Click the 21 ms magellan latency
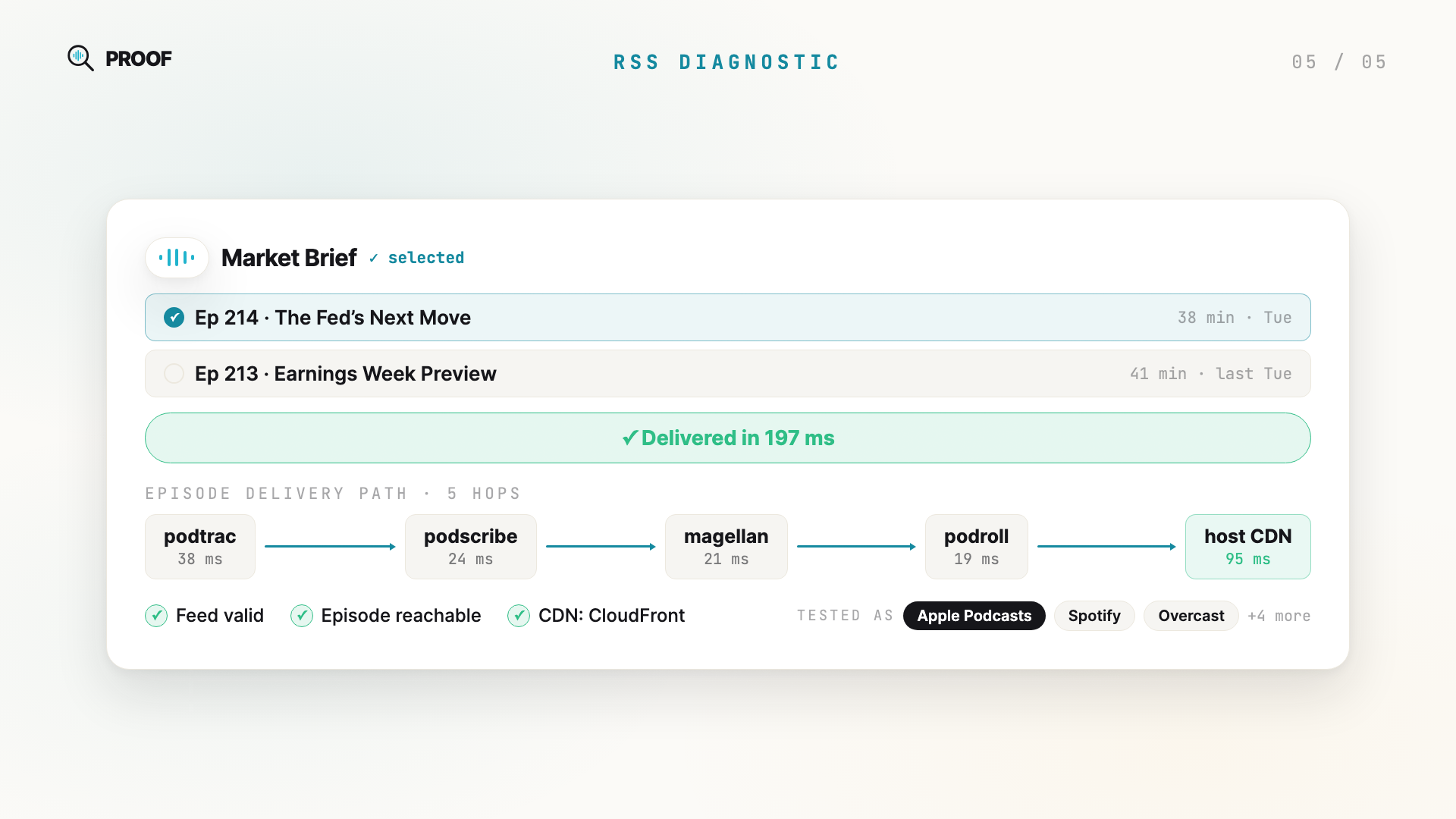Screen dimensions: 1456x819 726,559
